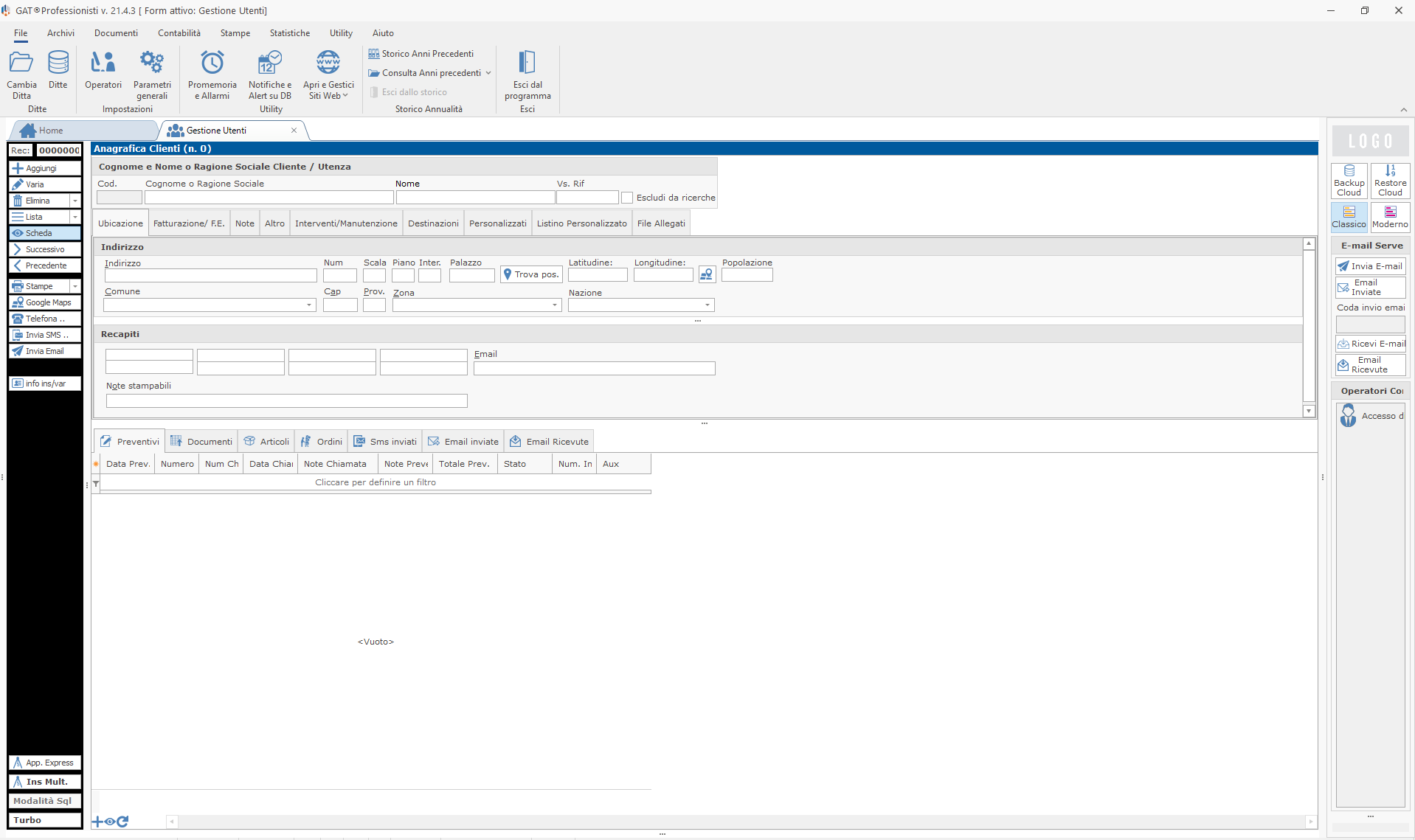Open Google Maps button
1415x840 pixels.
click(45, 302)
